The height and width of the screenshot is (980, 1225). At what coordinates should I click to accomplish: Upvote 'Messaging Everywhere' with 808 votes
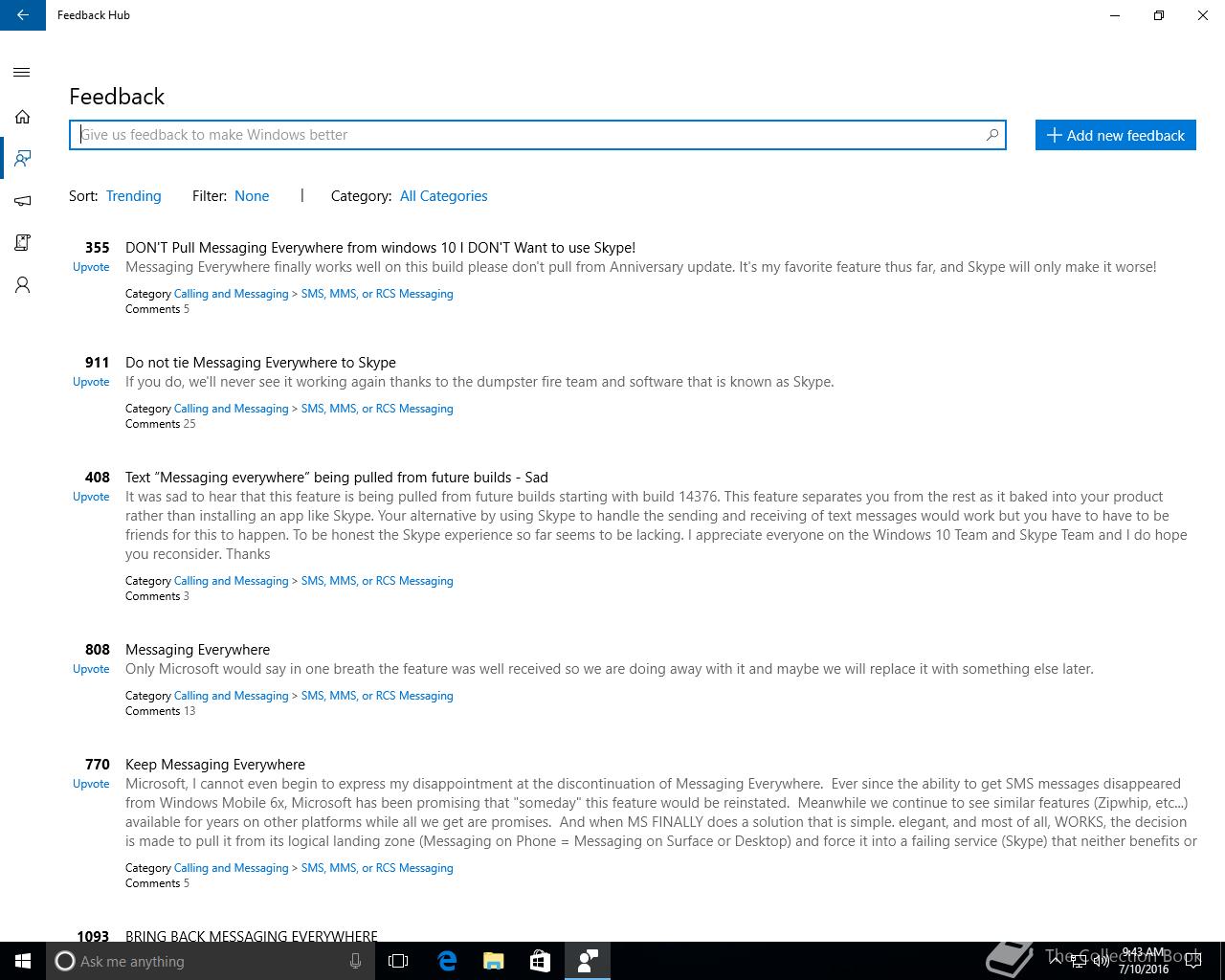pyautogui.click(x=91, y=669)
